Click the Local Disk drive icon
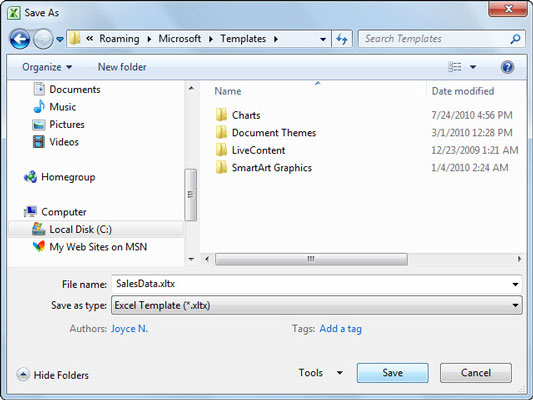The height and width of the screenshot is (400, 533). [39, 229]
